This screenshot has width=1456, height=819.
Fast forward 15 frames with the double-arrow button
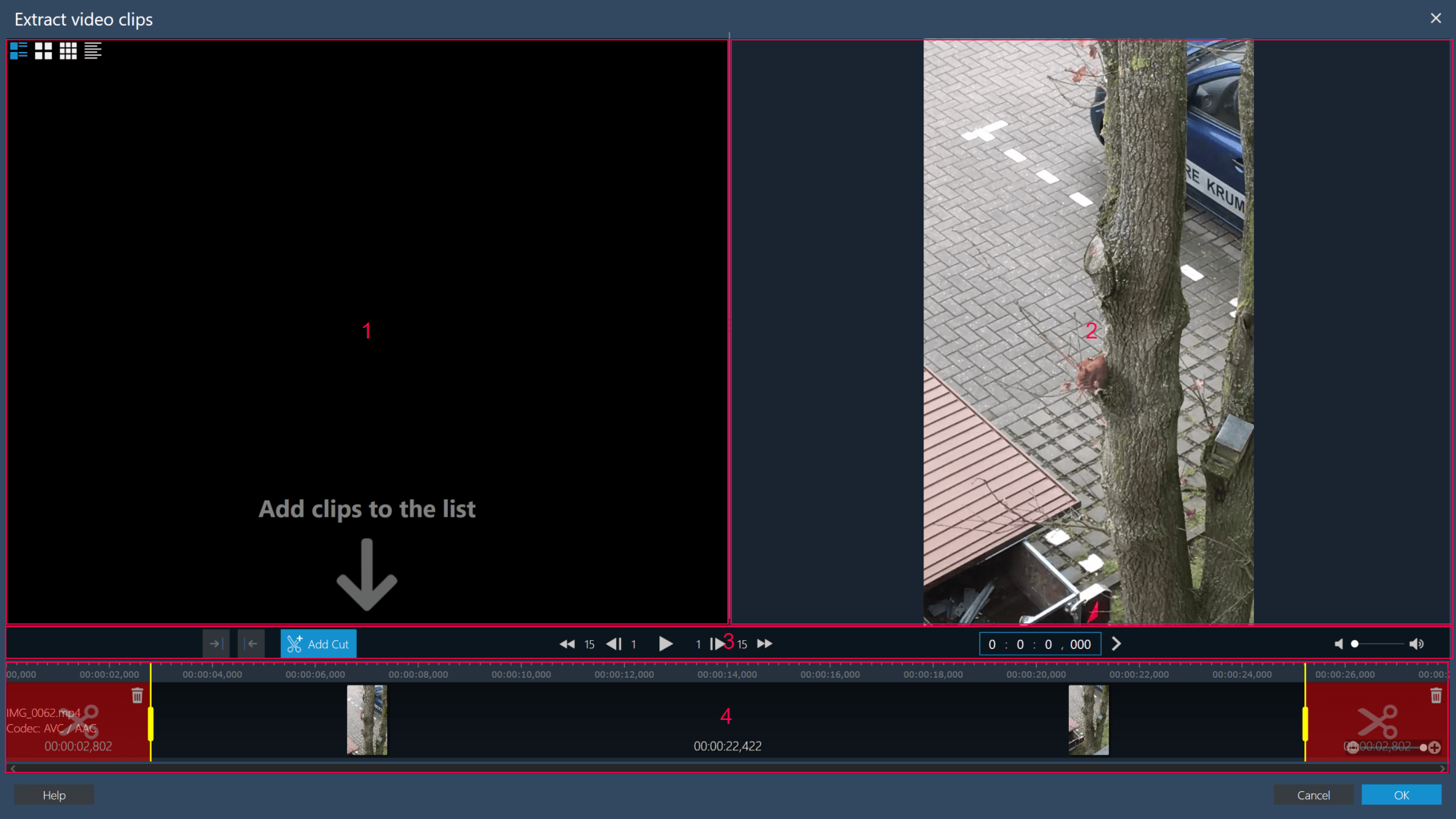765,644
